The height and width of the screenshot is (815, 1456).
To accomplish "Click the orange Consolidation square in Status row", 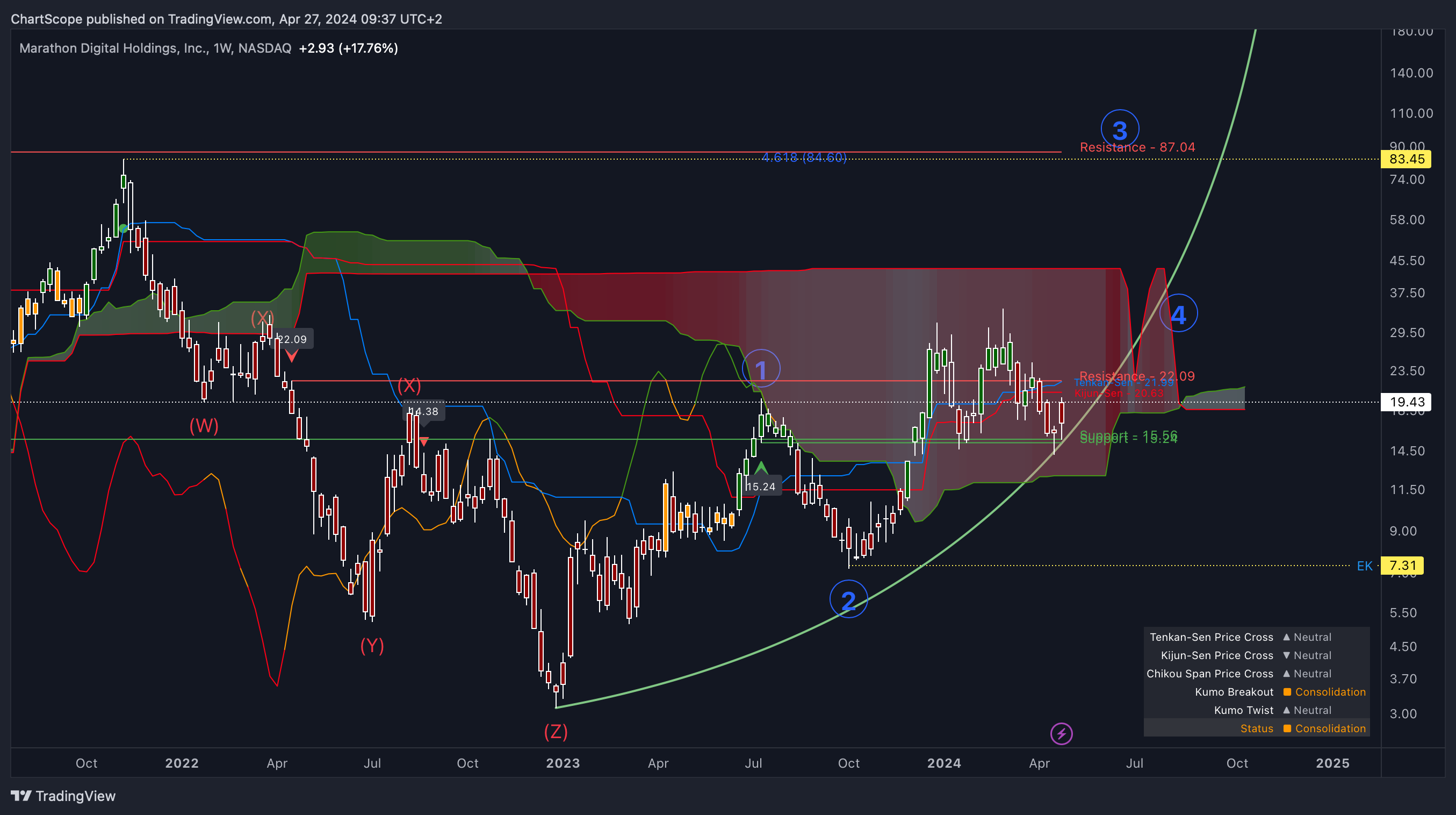I will click(x=1287, y=728).
